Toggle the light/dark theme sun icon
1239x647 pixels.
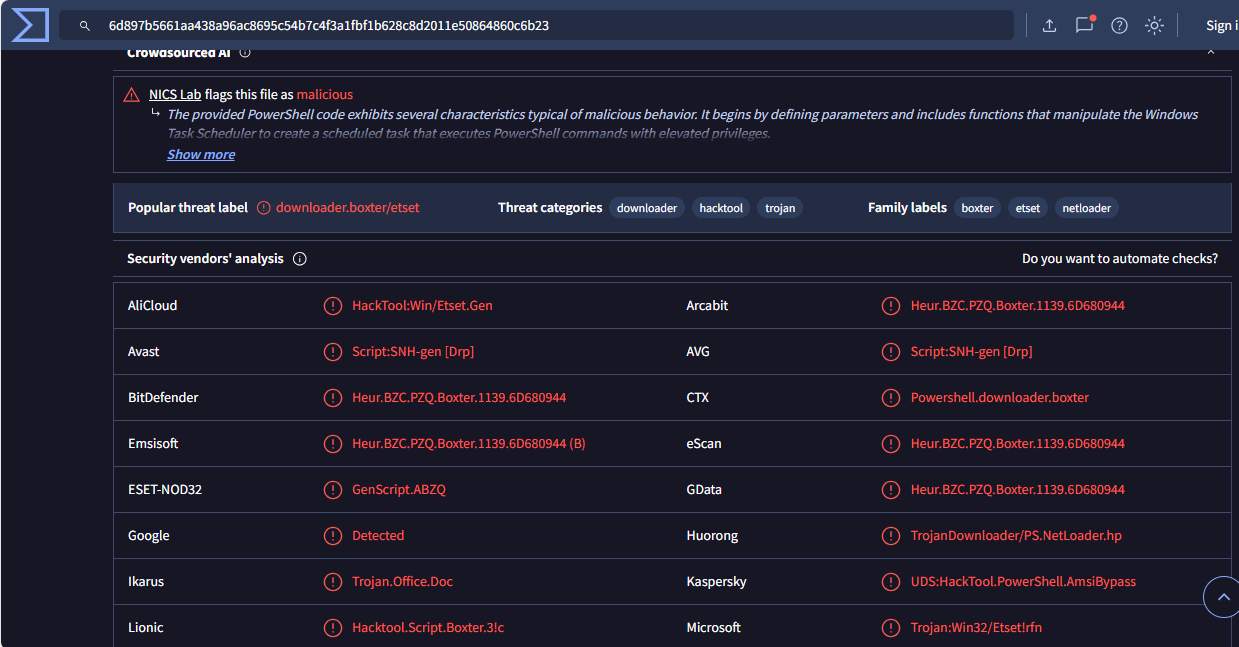(1154, 26)
